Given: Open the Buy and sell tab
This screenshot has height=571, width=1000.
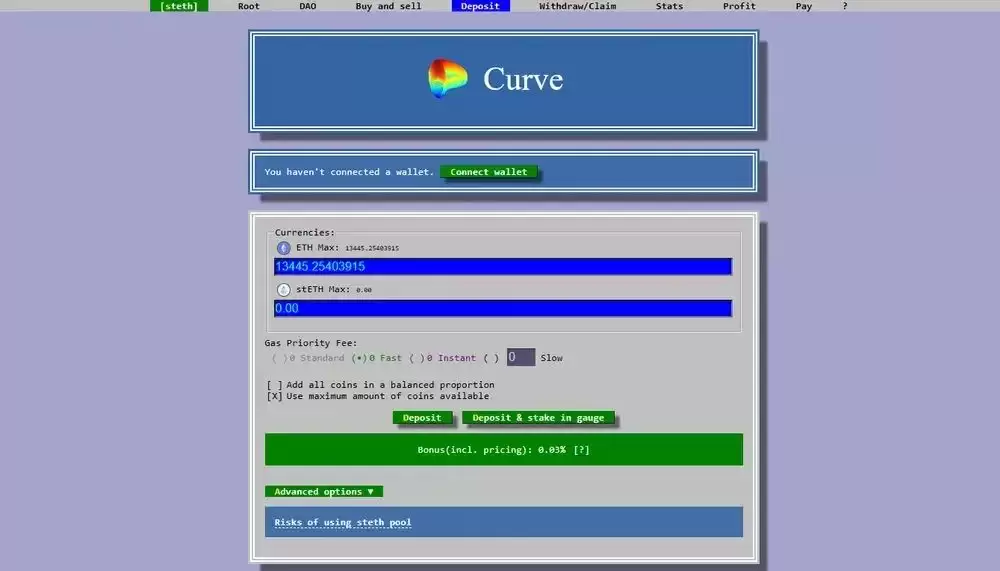Looking at the screenshot, I should point(388,6).
